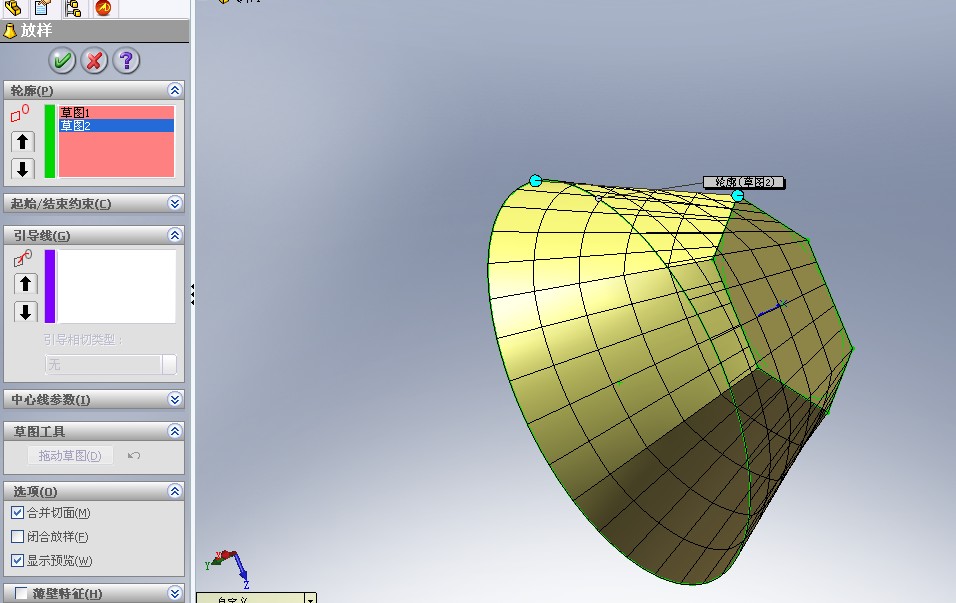Viewport: 956px width, 603px height.
Task: Click the profile selection icon beside 轮廓 list
Action: coord(20,113)
